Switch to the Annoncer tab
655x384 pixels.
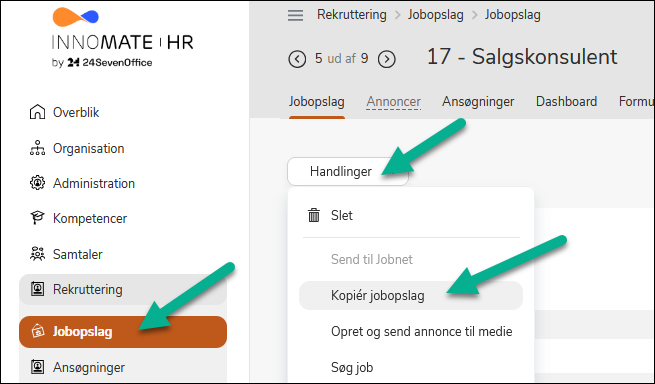point(394,102)
